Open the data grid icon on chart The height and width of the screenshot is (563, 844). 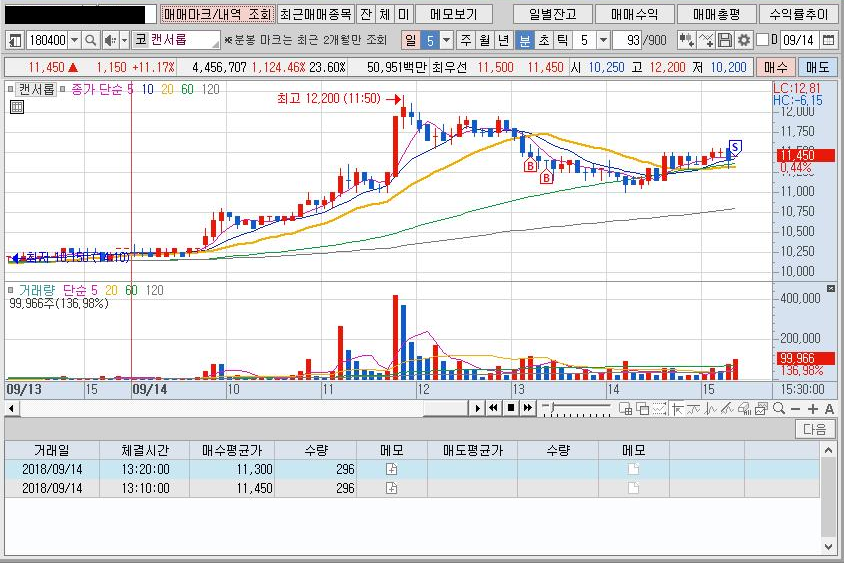click(17, 107)
